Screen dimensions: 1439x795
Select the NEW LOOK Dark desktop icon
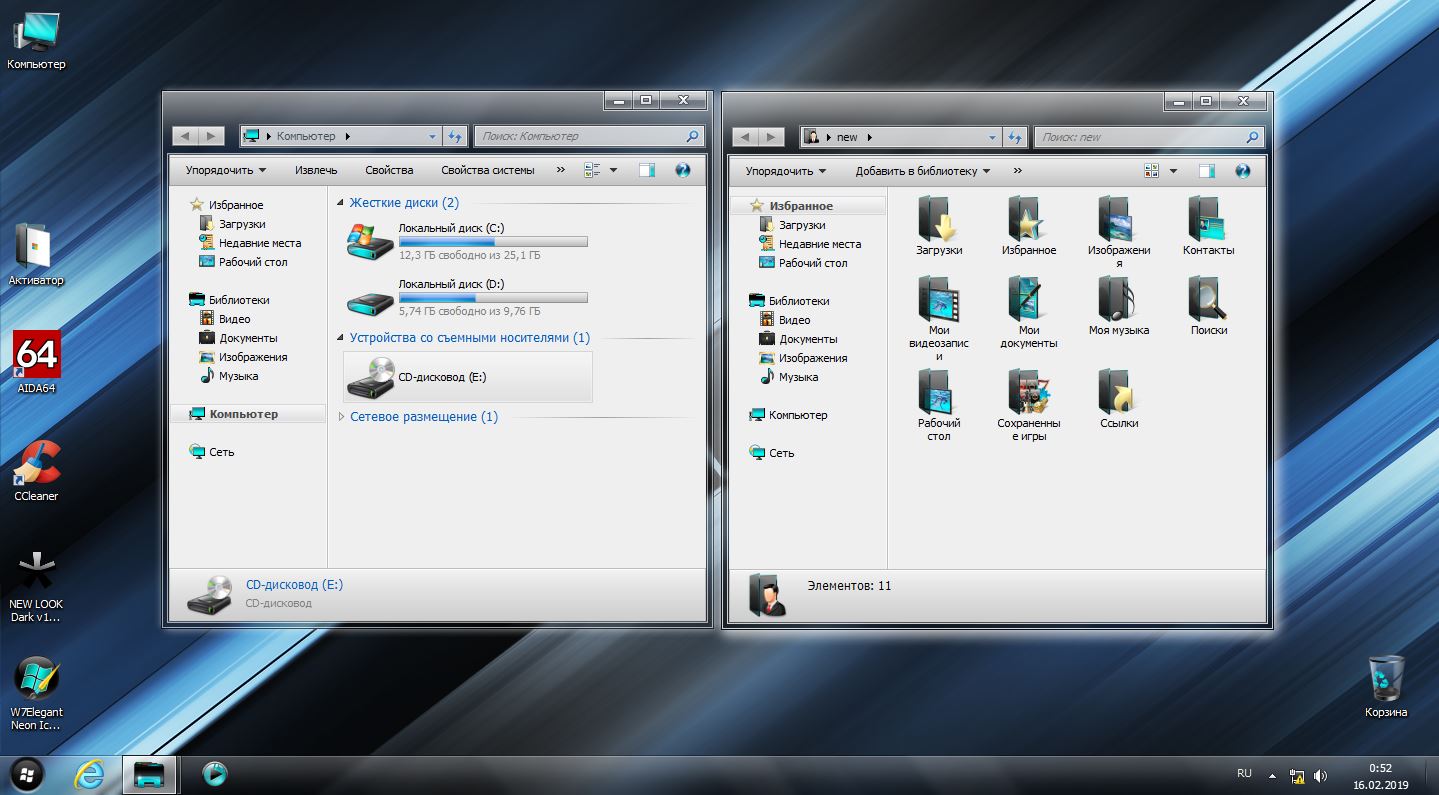pyautogui.click(x=36, y=585)
